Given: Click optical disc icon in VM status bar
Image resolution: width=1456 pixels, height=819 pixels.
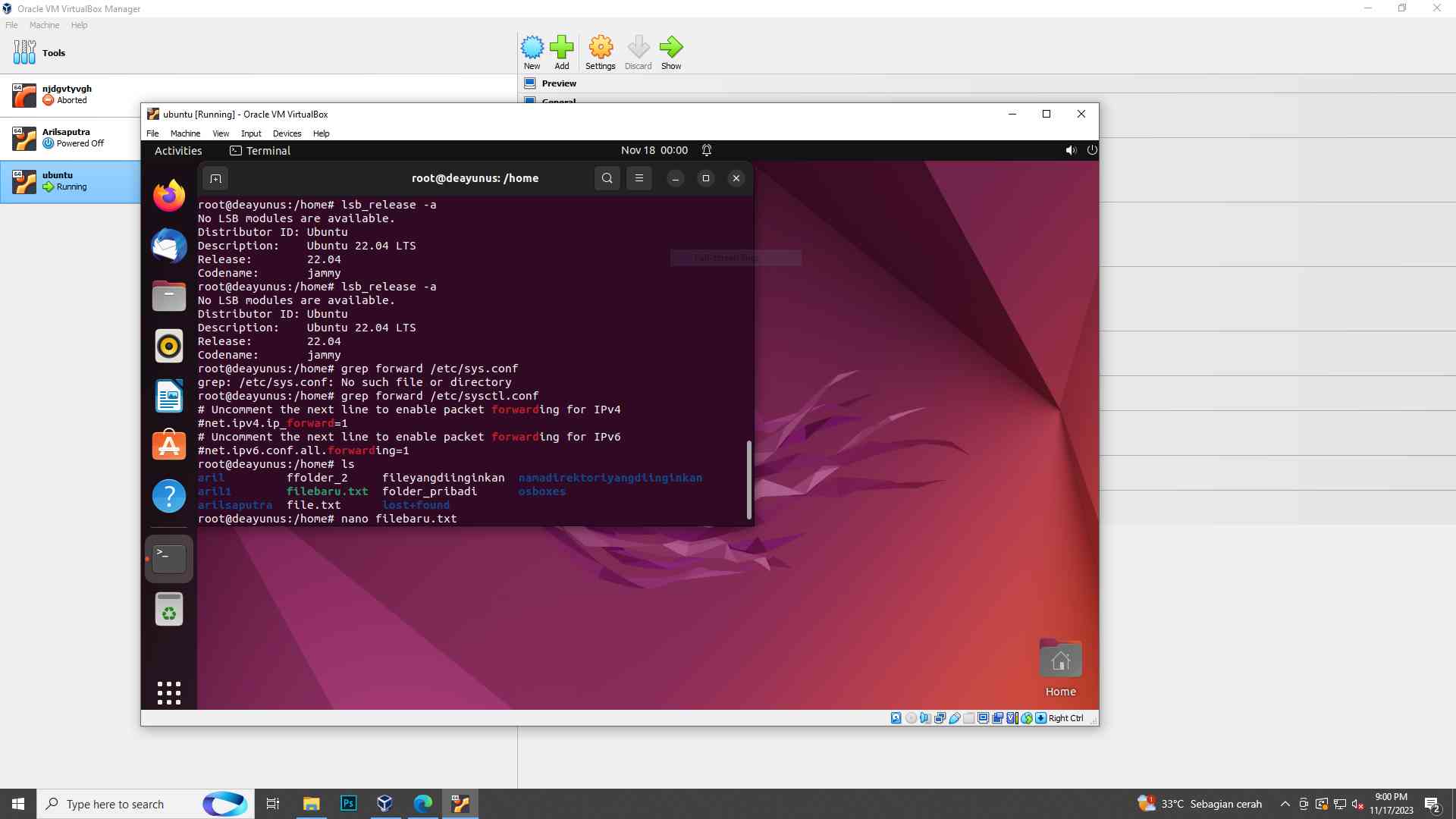Looking at the screenshot, I should (911, 718).
